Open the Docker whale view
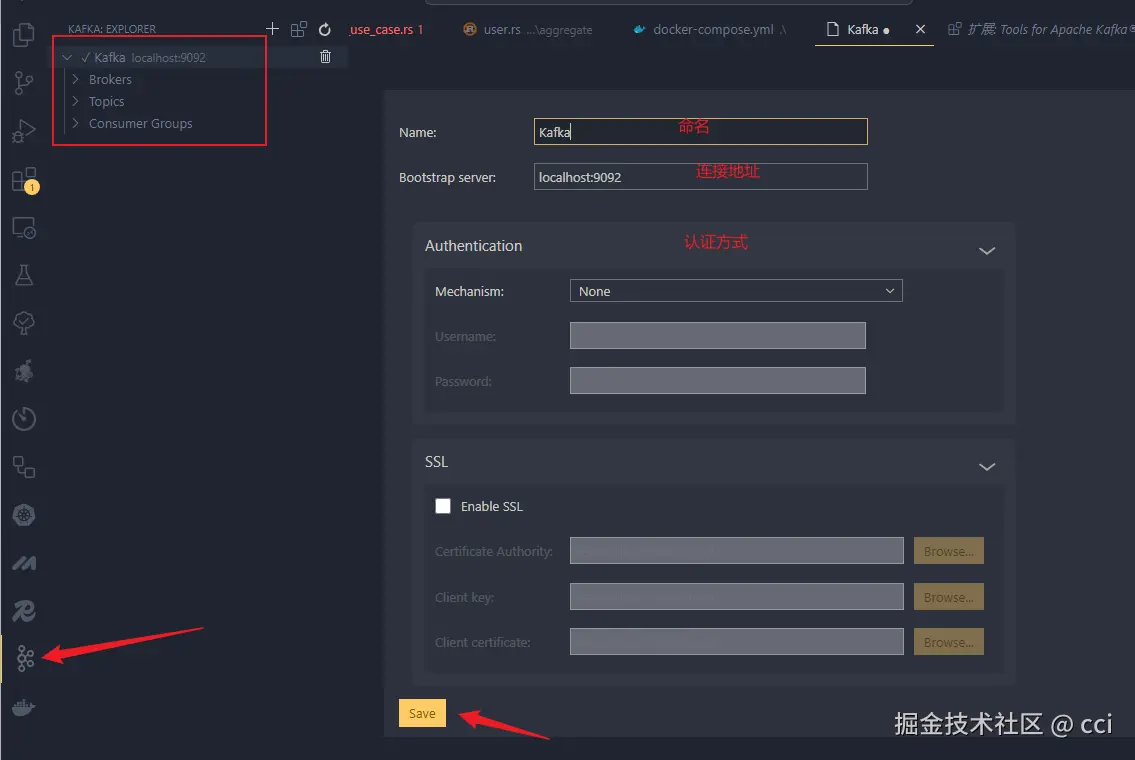The image size is (1135, 760). point(24,707)
